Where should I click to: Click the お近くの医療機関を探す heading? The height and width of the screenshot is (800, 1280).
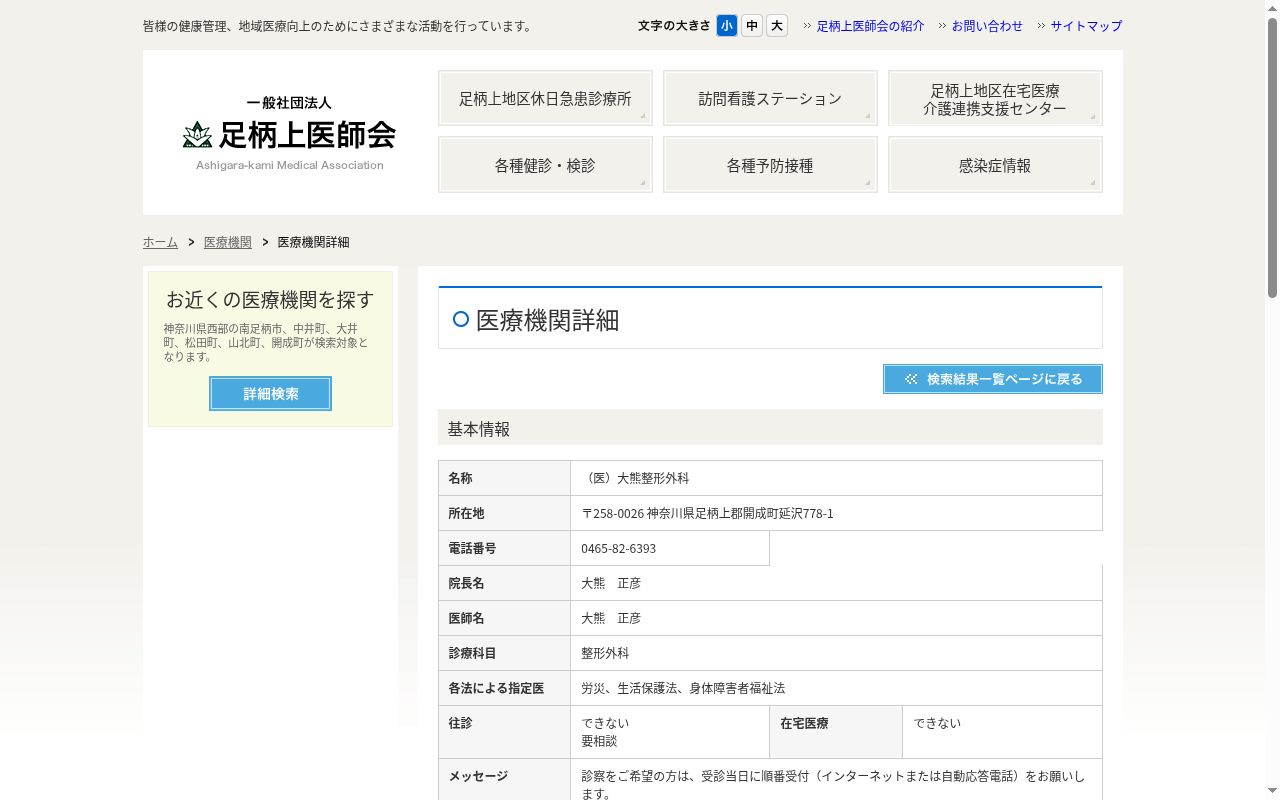[270, 299]
